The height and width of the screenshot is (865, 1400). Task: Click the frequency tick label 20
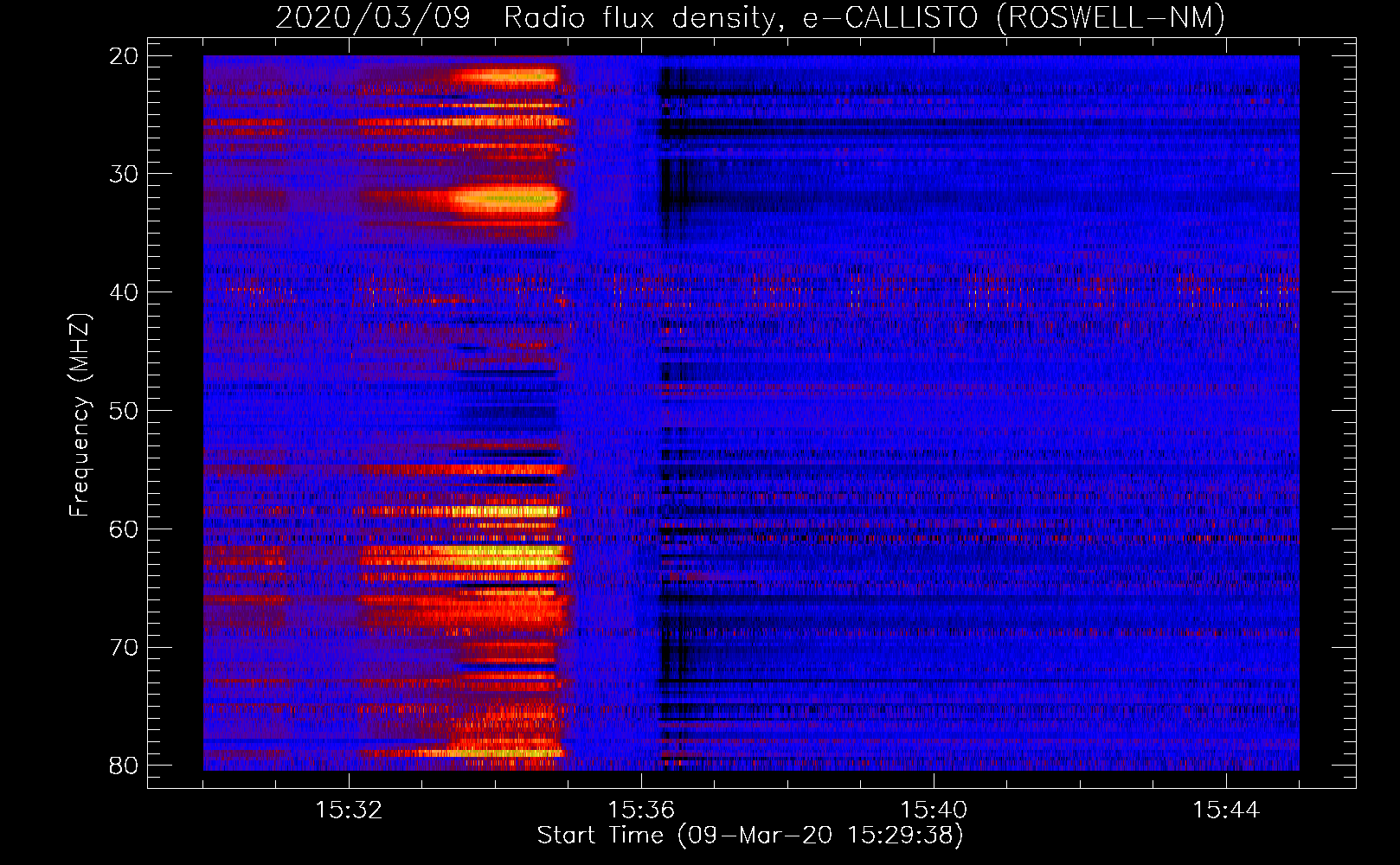(x=125, y=56)
